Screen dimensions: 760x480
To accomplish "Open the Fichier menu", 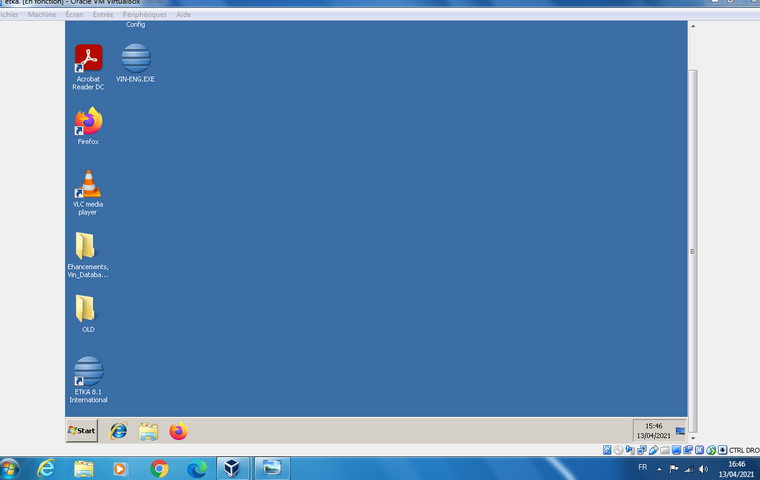I will pyautogui.click(x=9, y=15).
